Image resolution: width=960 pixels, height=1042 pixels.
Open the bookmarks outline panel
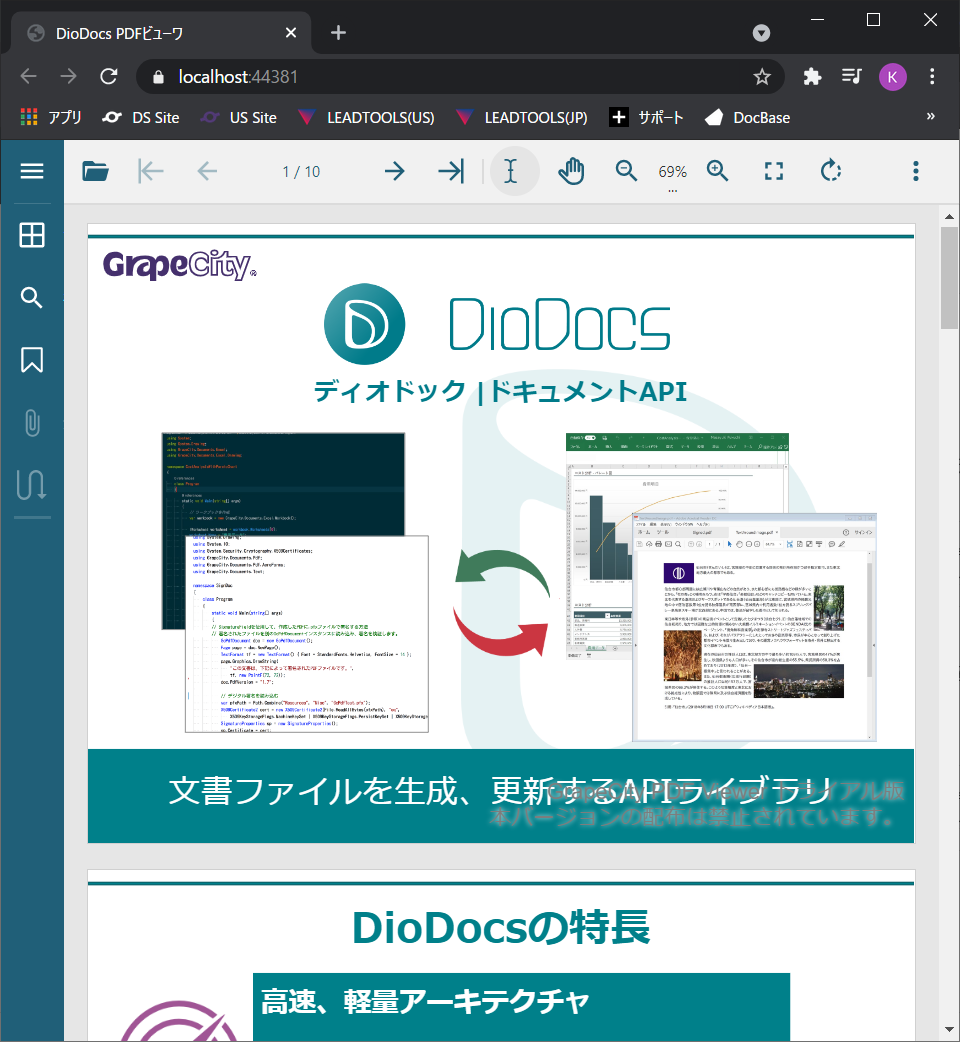tap(32, 360)
